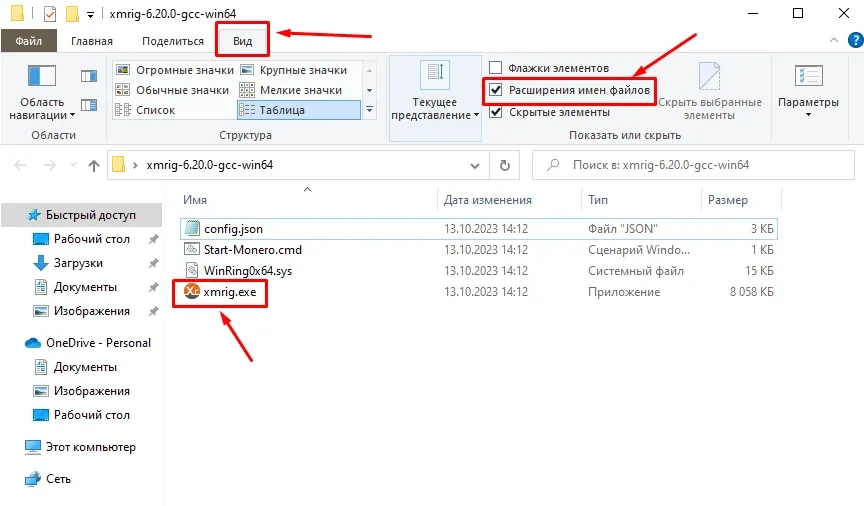This screenshot has height=506, width=864.
Task: Select the xmrig.exe application file
Action: pos(230,292)
